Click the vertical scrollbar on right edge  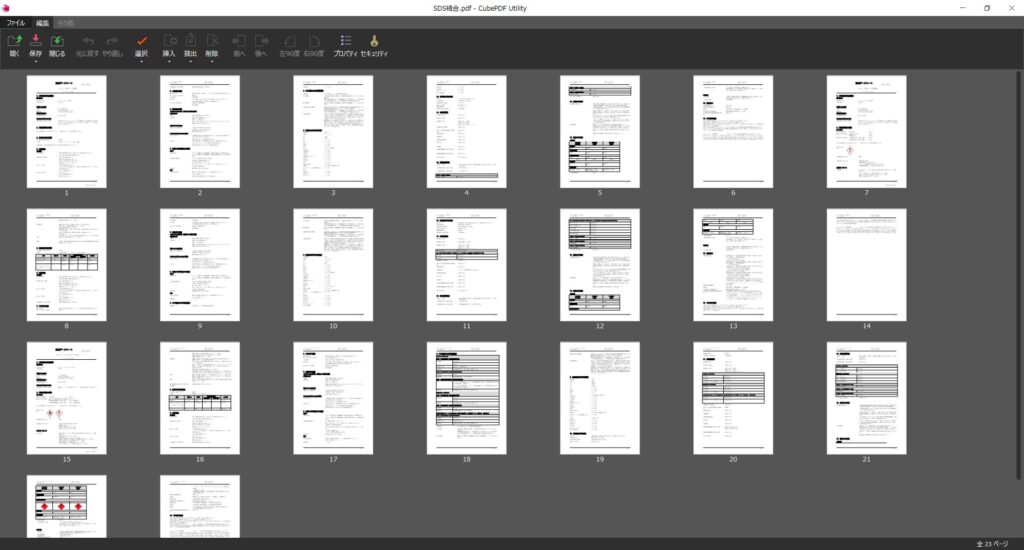click(1019, 250)
